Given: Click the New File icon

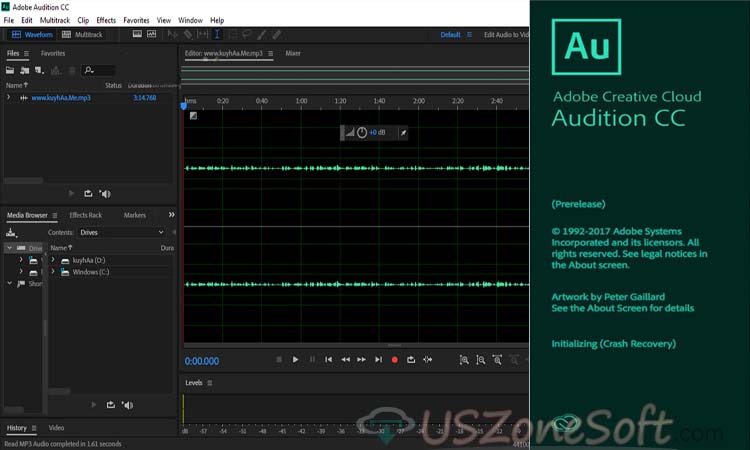Looking at the screenshot, I should click(39, 71).
